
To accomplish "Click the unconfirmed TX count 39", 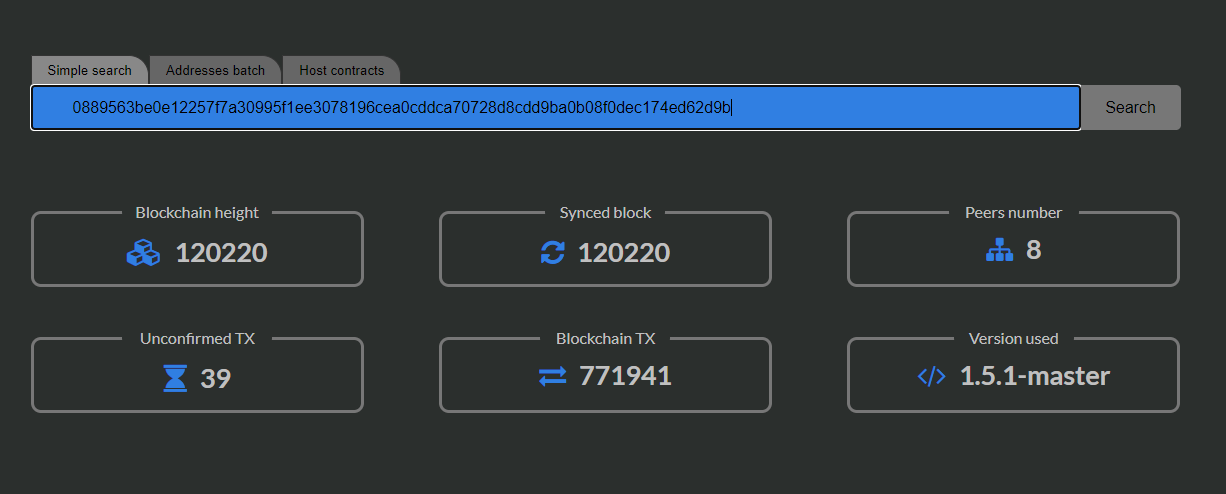I will pos(216,379).
